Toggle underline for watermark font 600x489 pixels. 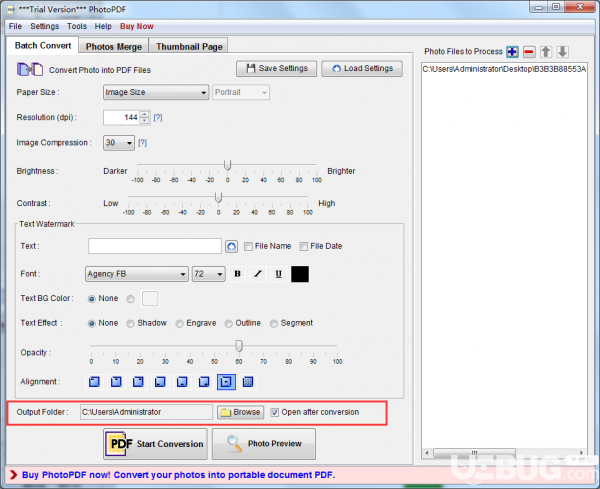pos(279,274)
